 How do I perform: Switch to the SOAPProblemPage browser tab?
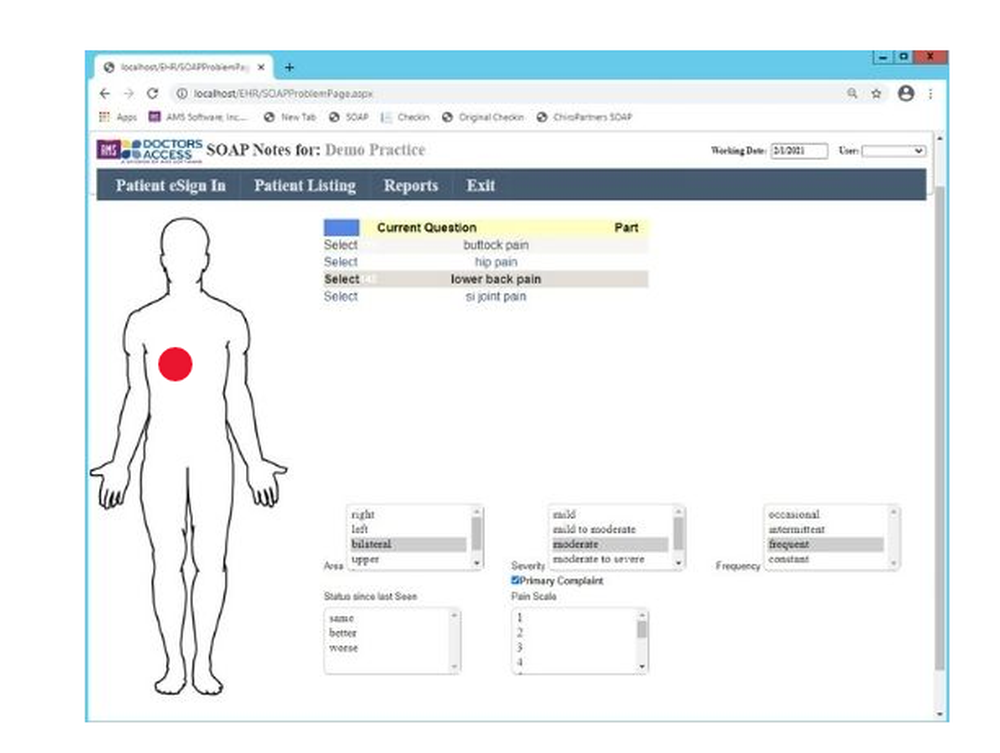point(180,66)
